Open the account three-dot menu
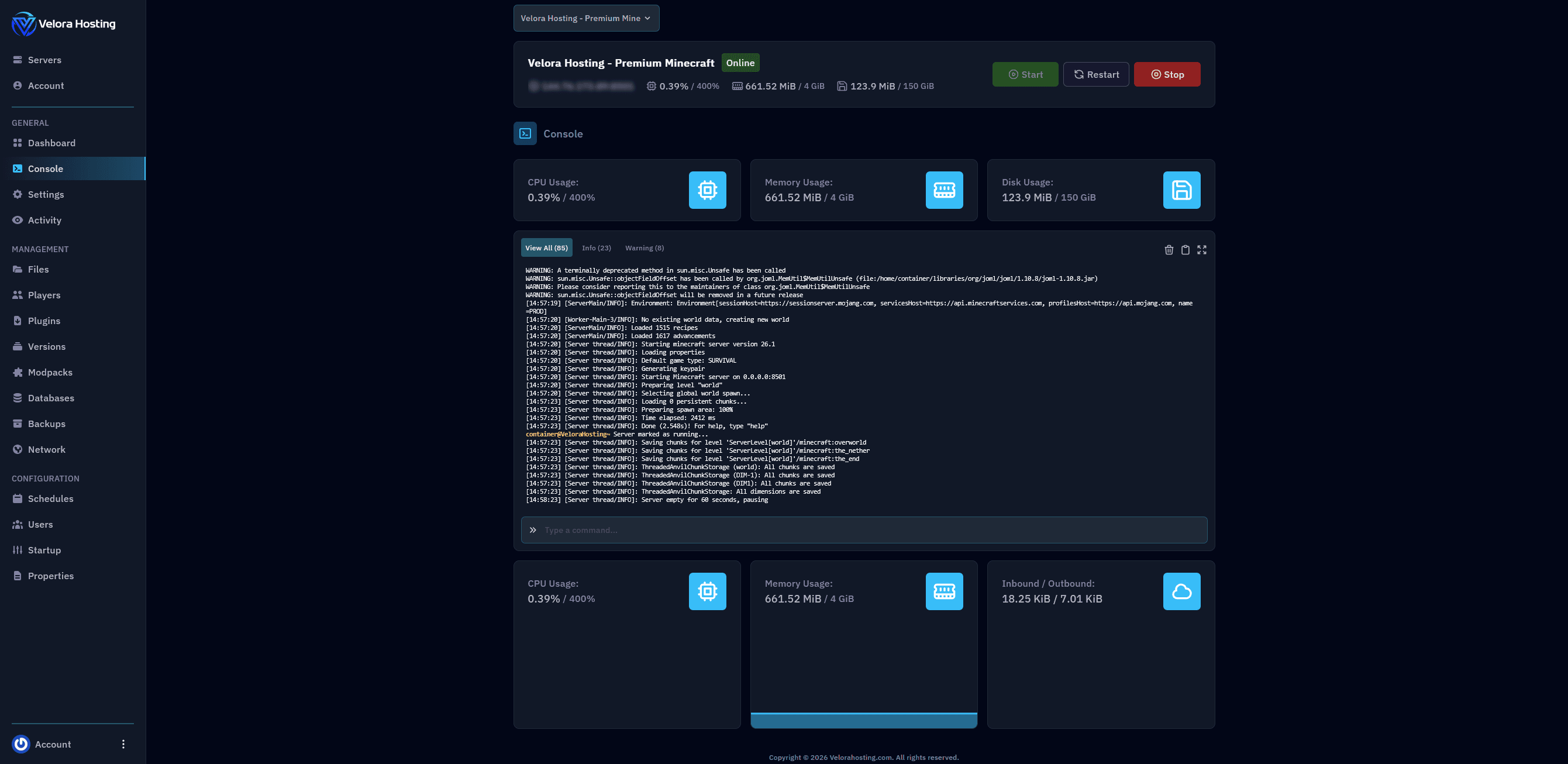This screenshot has width=1568, height=764. click(123, 744)
